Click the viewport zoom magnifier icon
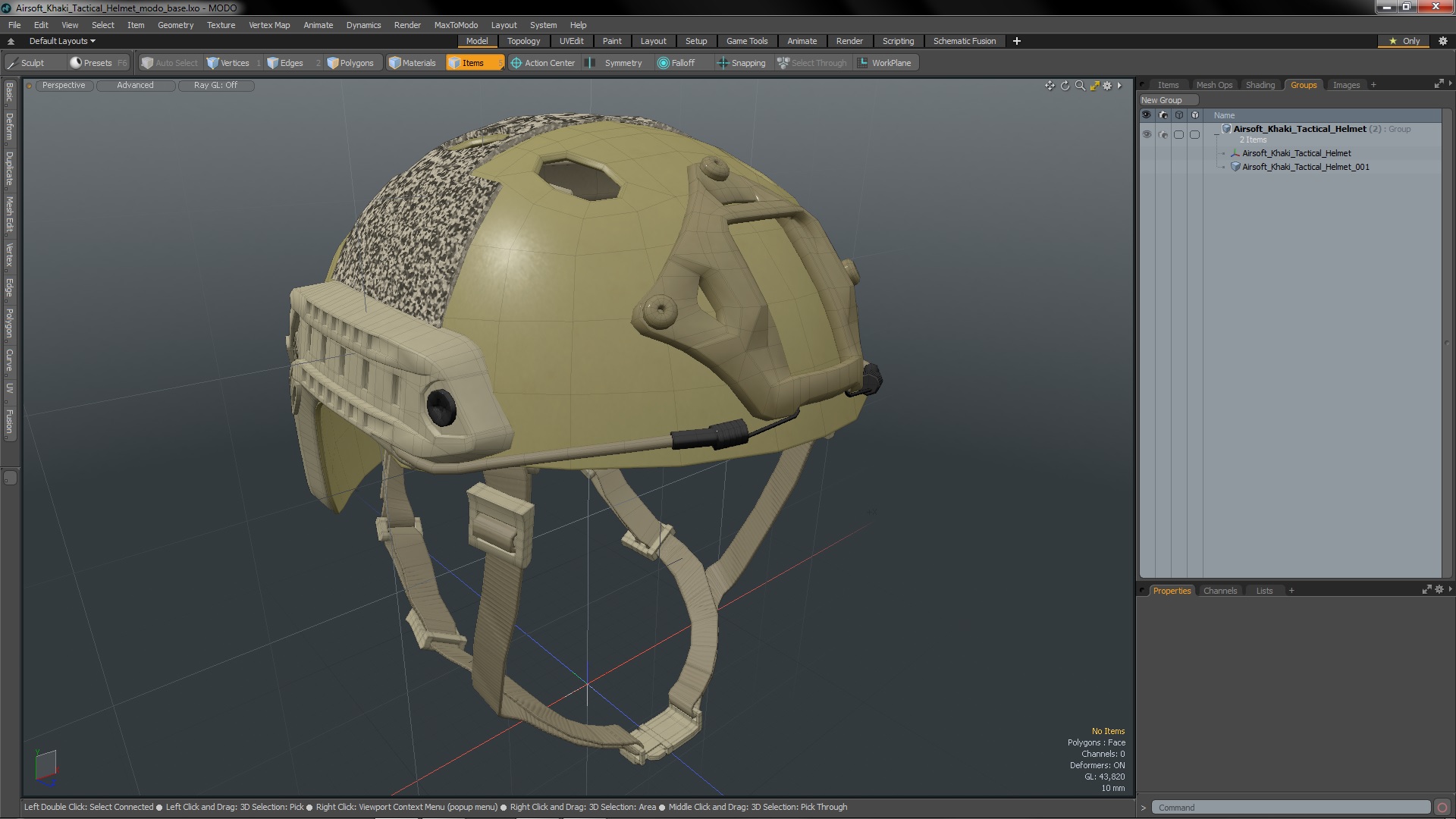1456x819 pixels. 1080,86
